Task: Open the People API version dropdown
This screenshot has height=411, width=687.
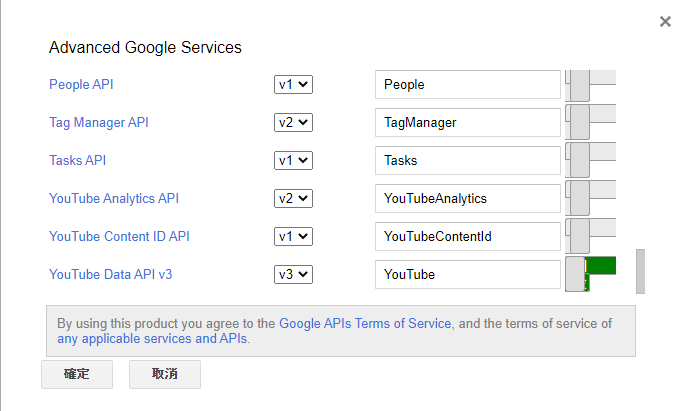Action: coord(293,85)
